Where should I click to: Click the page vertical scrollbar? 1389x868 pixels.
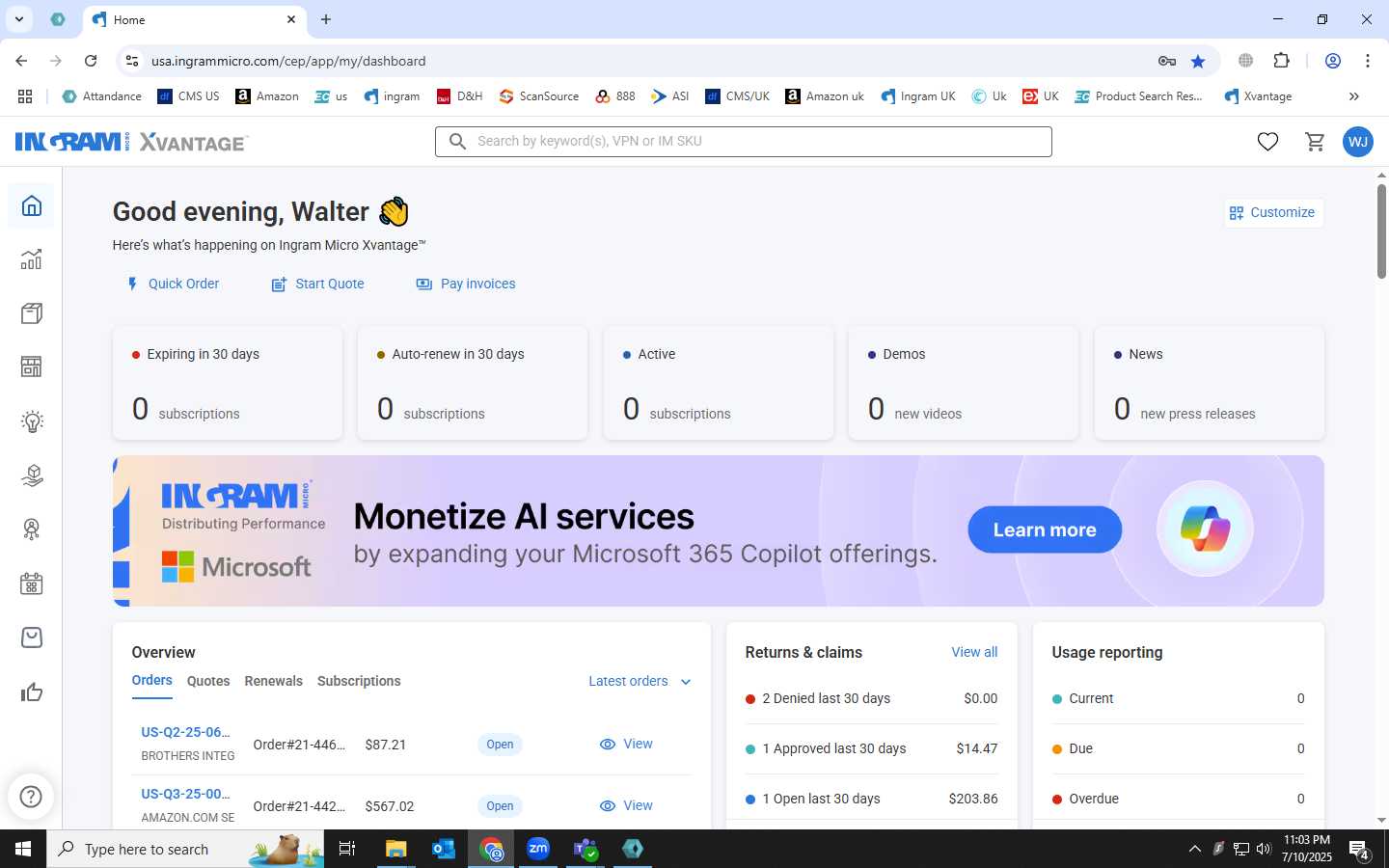coord(1381,231)
